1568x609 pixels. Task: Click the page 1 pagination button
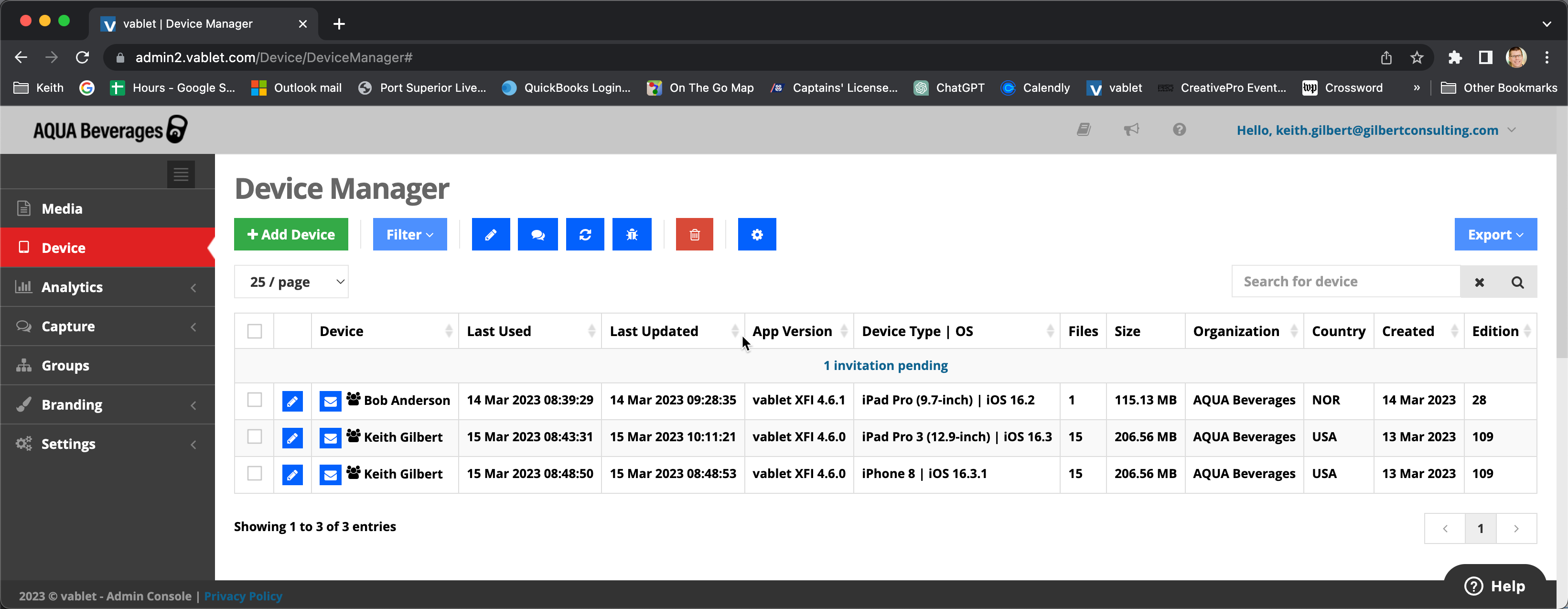[x=1481, y=529]
